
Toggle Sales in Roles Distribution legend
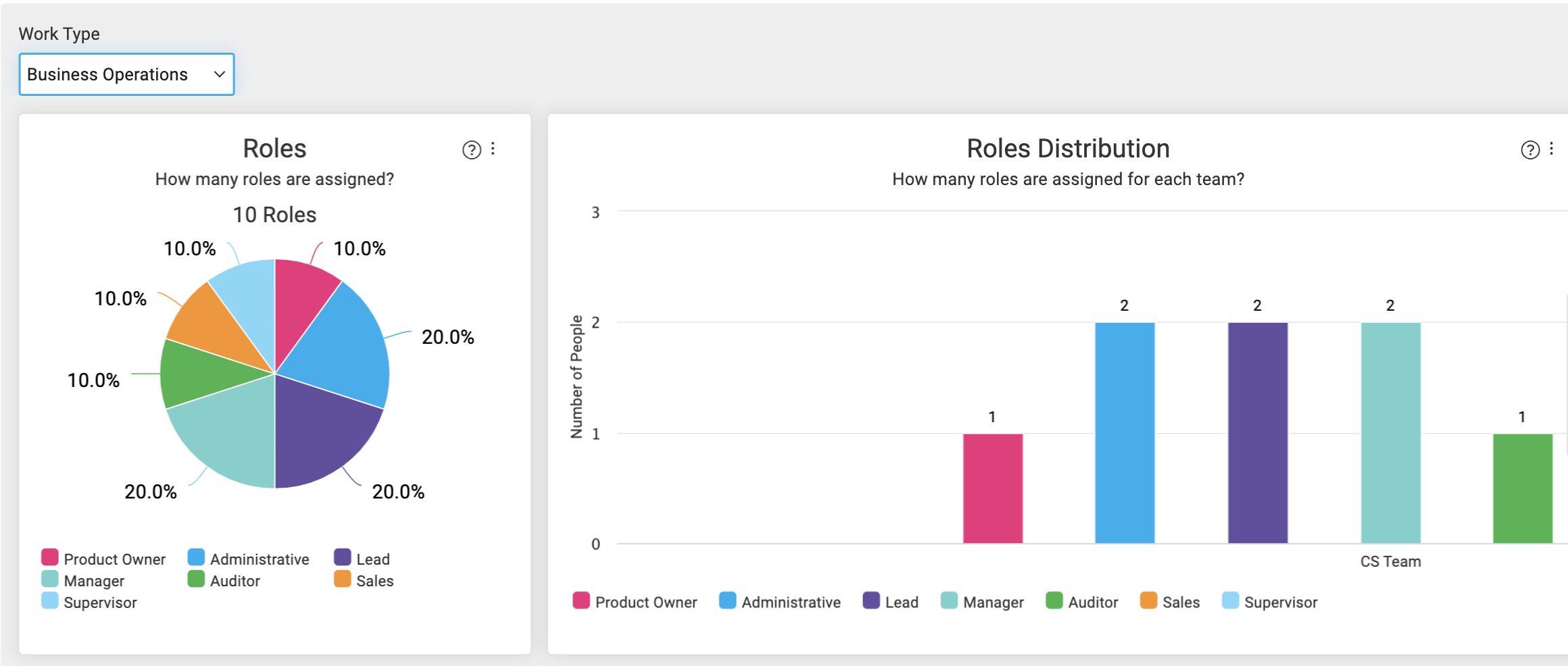coord(1170,602)
